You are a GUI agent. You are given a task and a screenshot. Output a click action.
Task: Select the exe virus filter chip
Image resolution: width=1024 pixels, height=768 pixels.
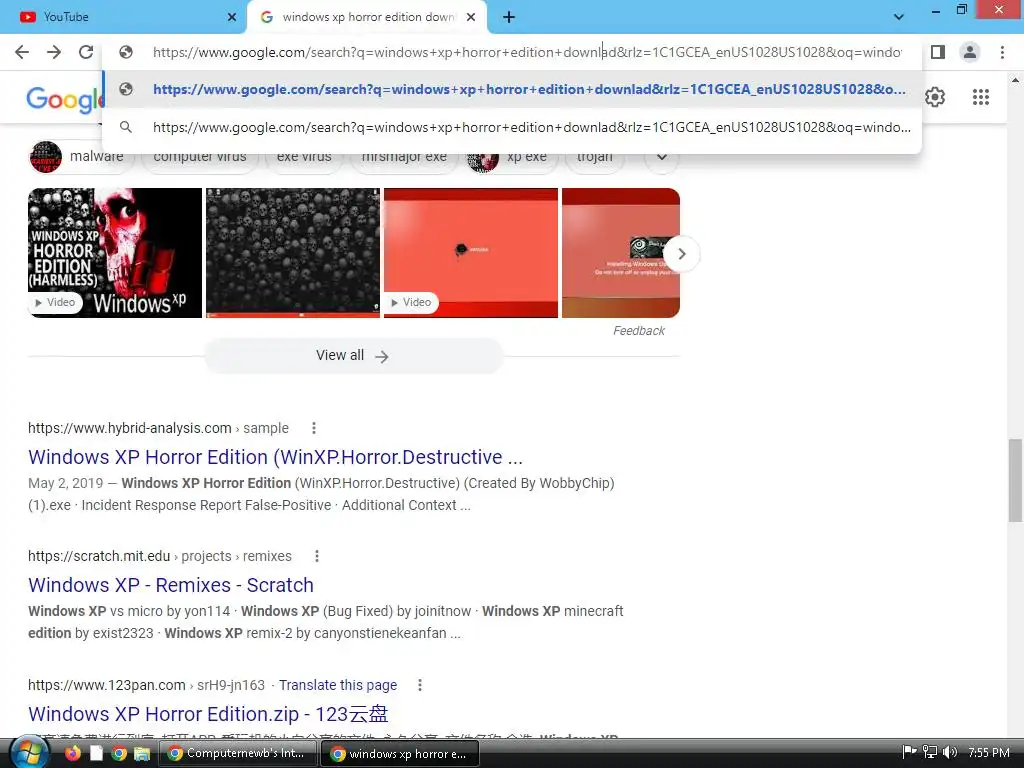pyautogui.click(x=304, y=157)
